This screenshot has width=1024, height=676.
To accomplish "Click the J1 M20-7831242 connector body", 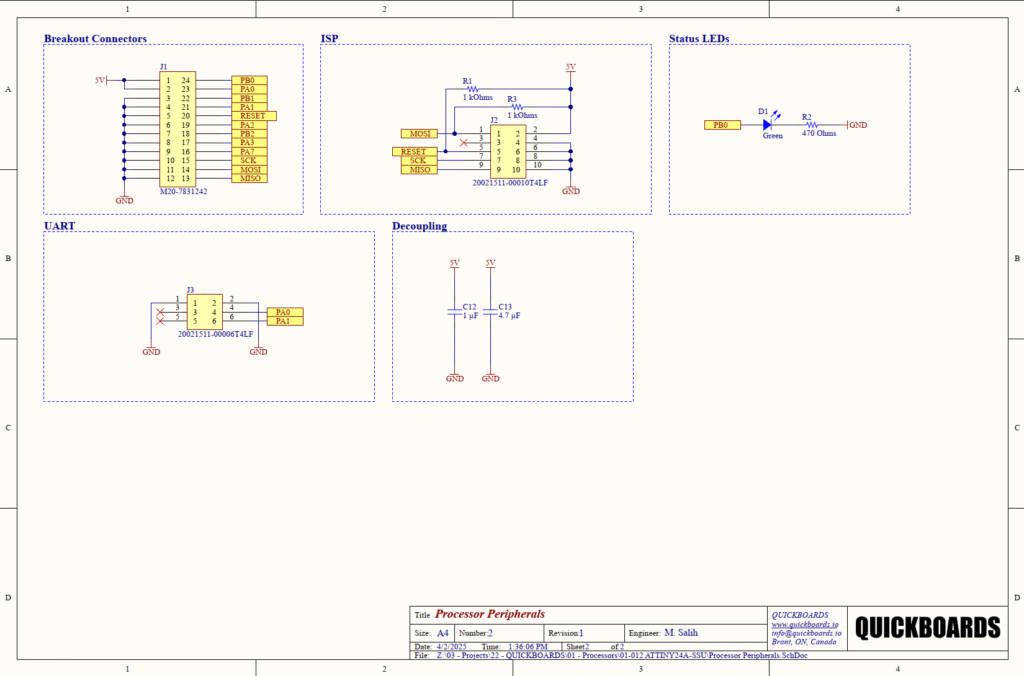I will click(x=178, y=129).
